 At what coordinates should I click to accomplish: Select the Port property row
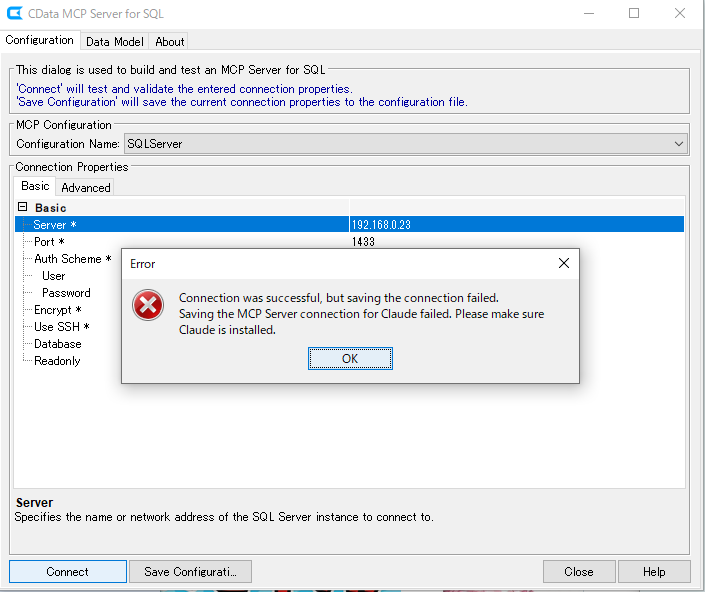[x=49, y=241]
